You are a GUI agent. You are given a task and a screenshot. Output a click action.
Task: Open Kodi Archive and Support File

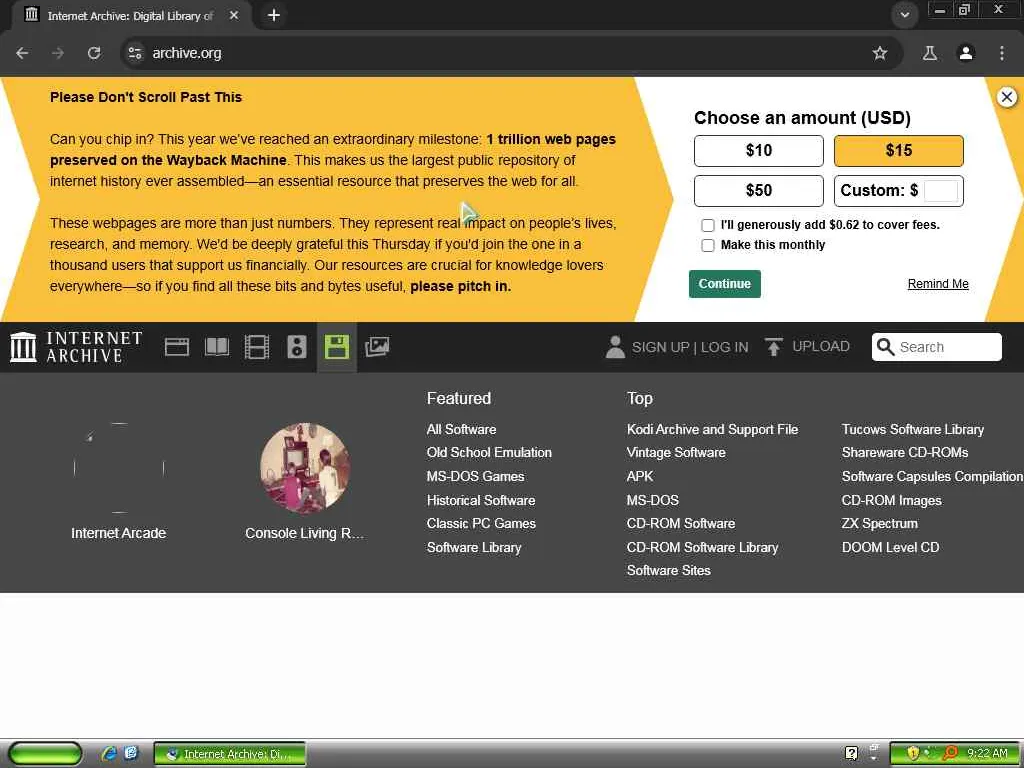712,429
